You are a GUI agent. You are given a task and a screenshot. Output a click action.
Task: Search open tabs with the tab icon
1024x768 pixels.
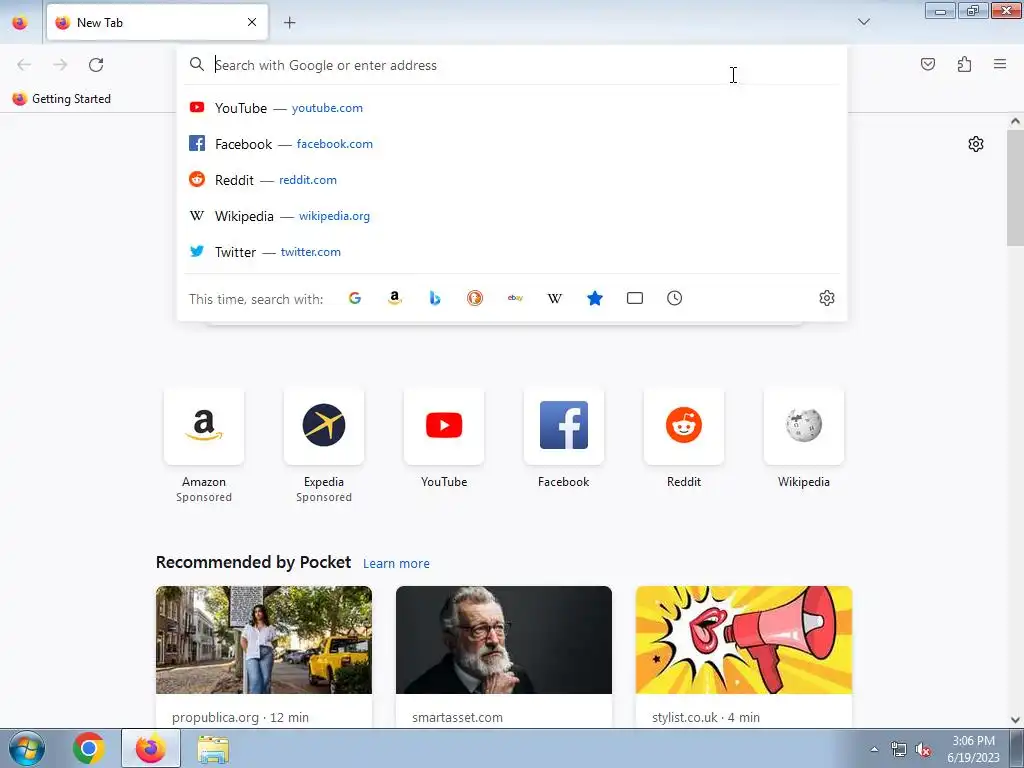click(x=635, y=298)
